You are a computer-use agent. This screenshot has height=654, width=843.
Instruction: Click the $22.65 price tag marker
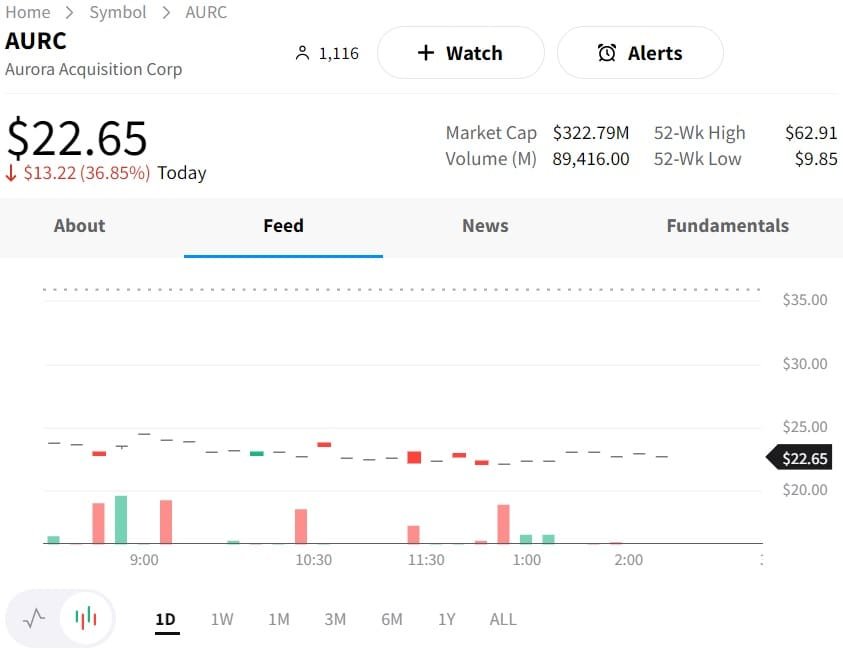point(799,458)
